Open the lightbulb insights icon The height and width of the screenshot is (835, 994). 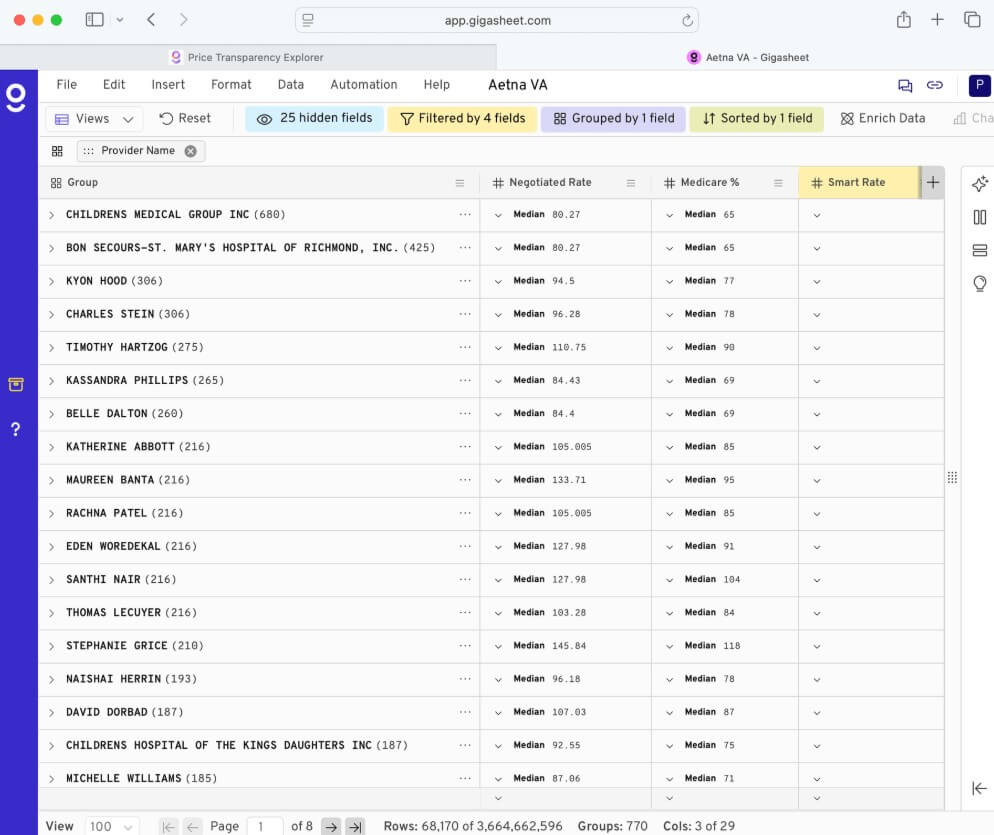[979, 283]
